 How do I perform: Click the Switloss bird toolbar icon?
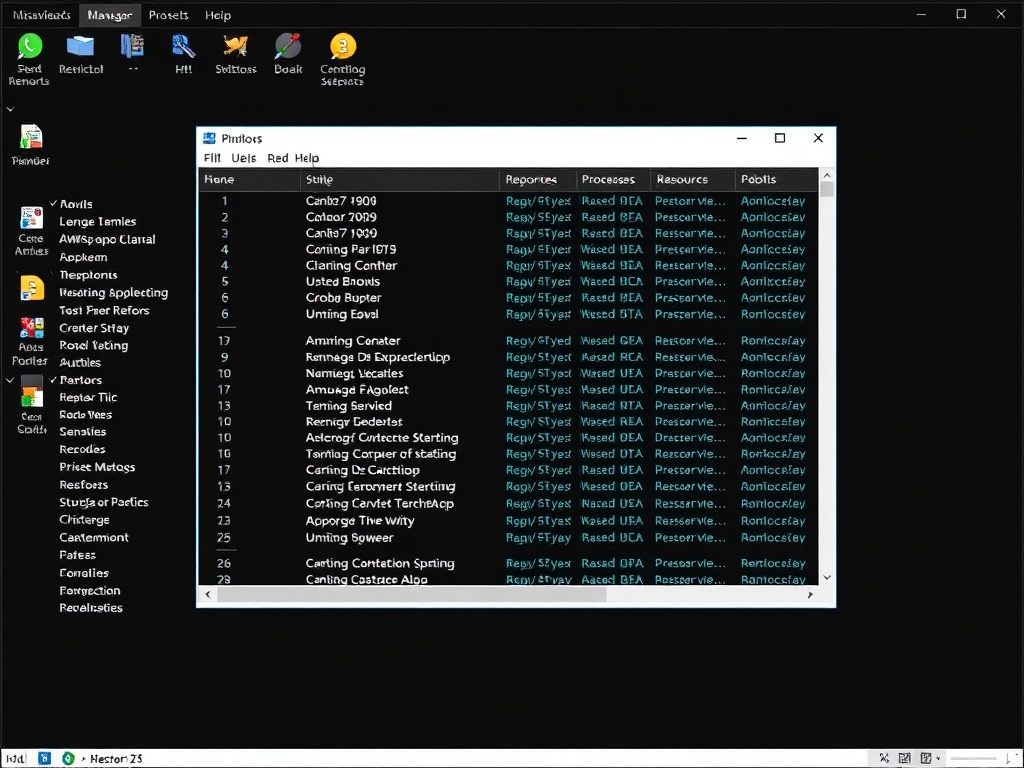(236, 47)
